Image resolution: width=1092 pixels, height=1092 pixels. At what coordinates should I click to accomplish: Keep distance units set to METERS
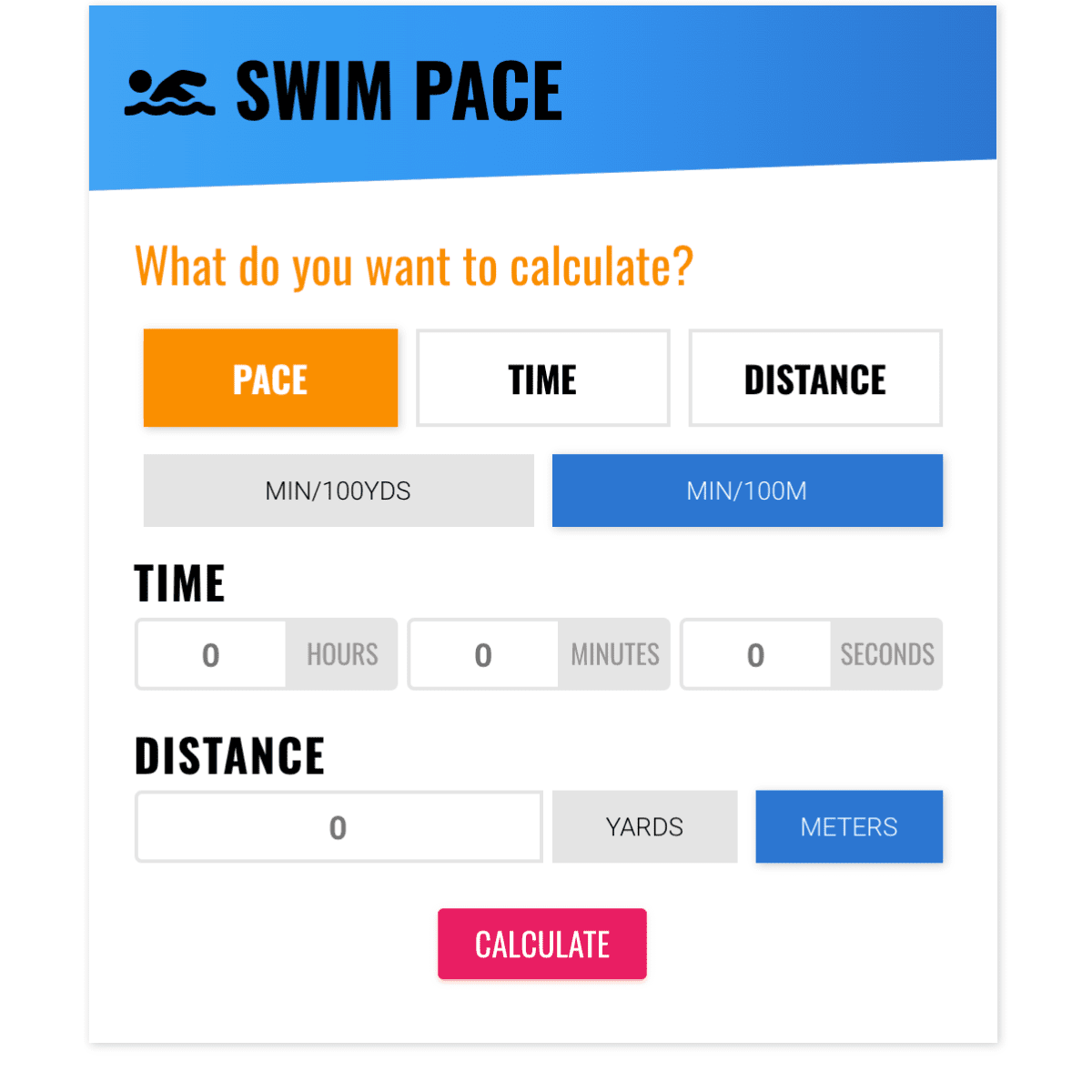(x=849, y=826)
